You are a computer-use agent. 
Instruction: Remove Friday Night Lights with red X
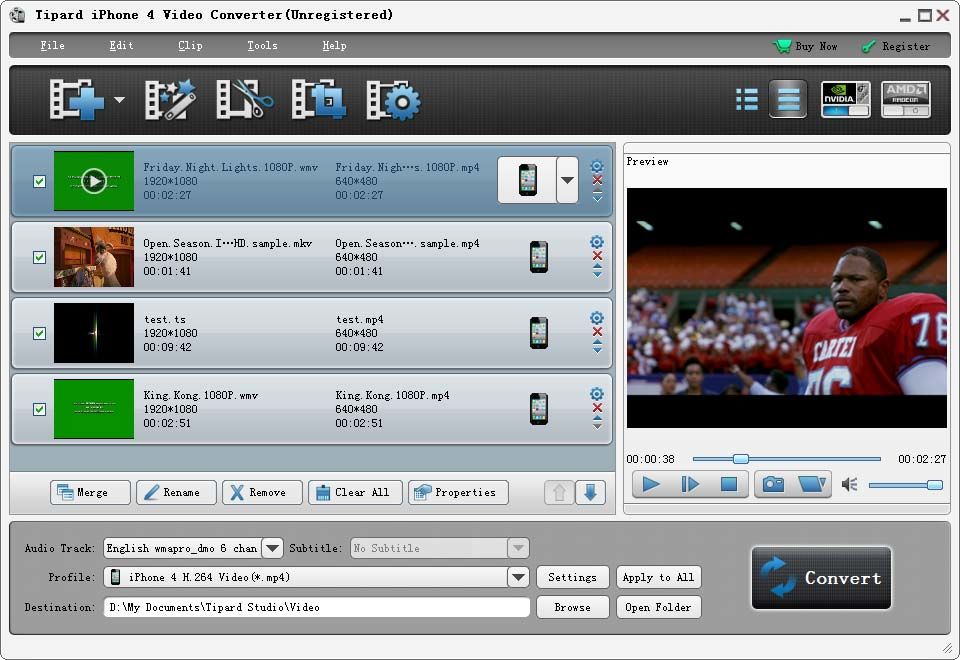598,180
